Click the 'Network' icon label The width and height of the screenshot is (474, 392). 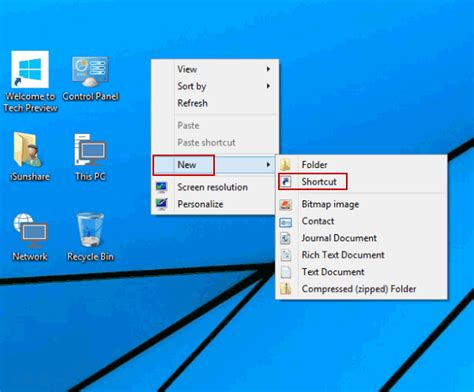[30, 257]
